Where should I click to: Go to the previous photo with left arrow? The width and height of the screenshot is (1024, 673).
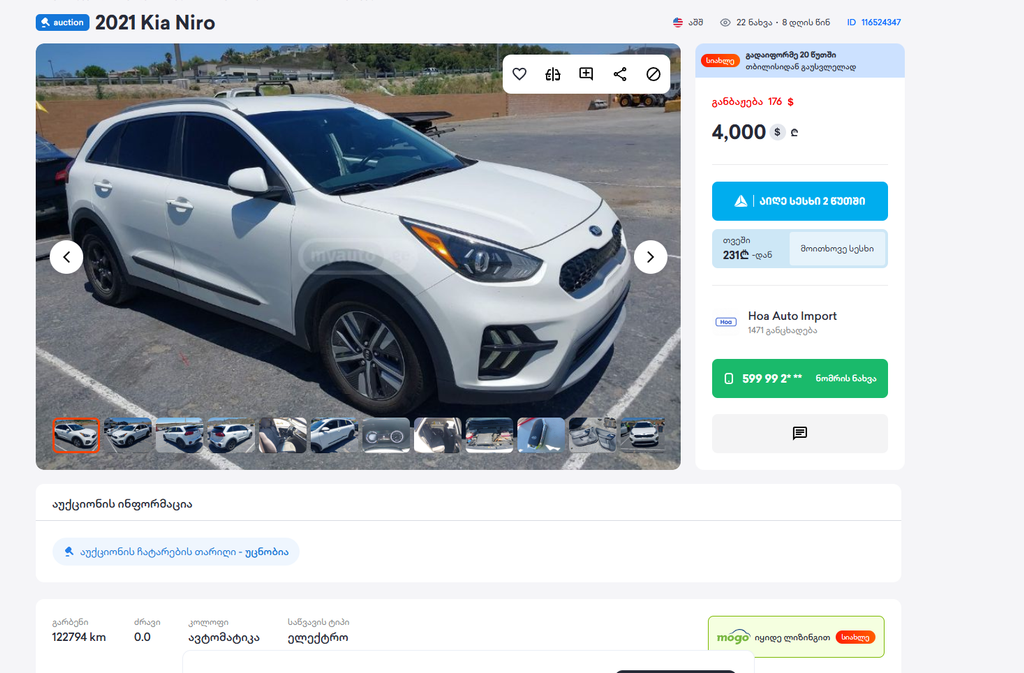point(67,257)
